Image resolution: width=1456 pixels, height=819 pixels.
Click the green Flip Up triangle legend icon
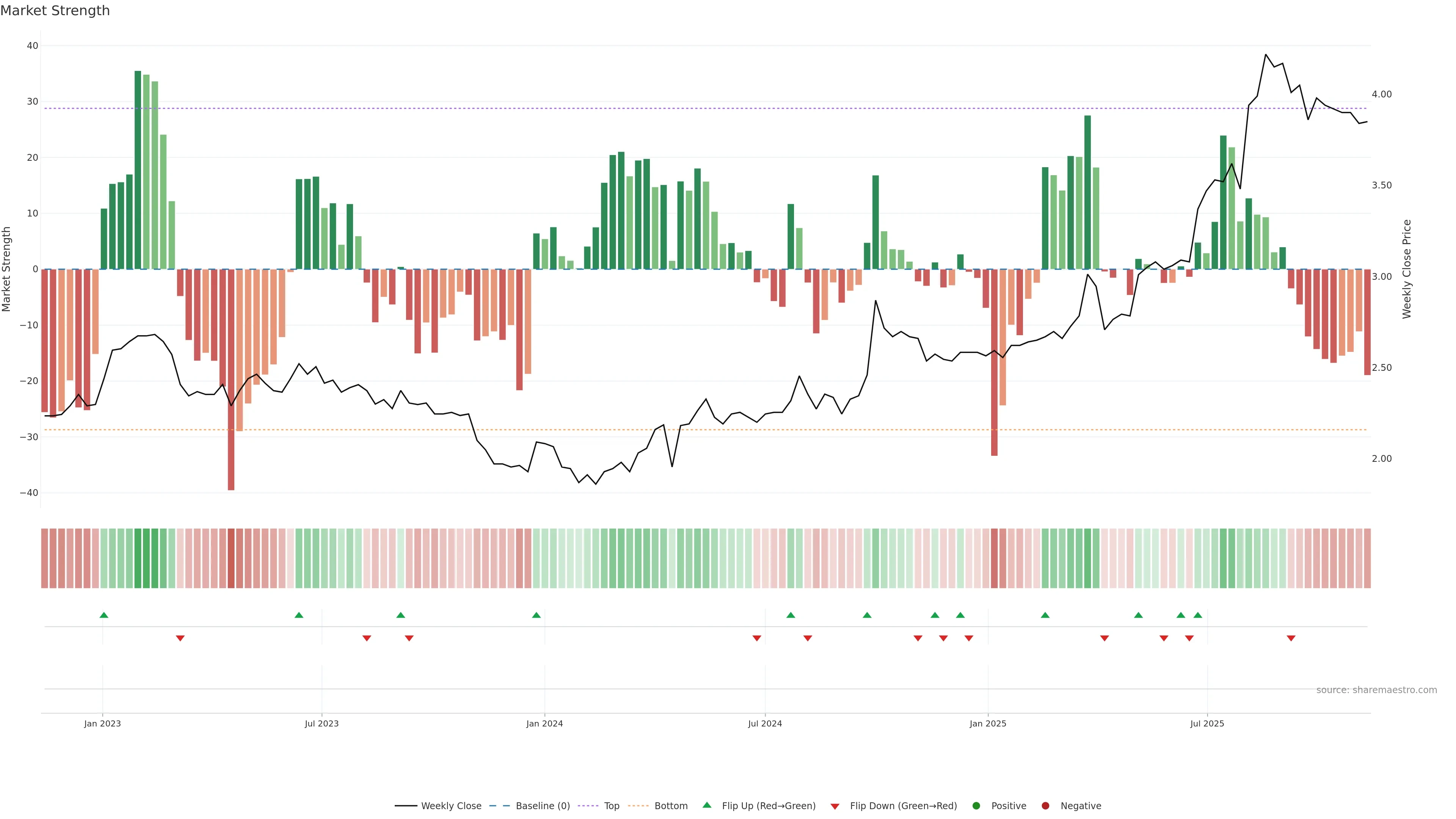point(706,805)
